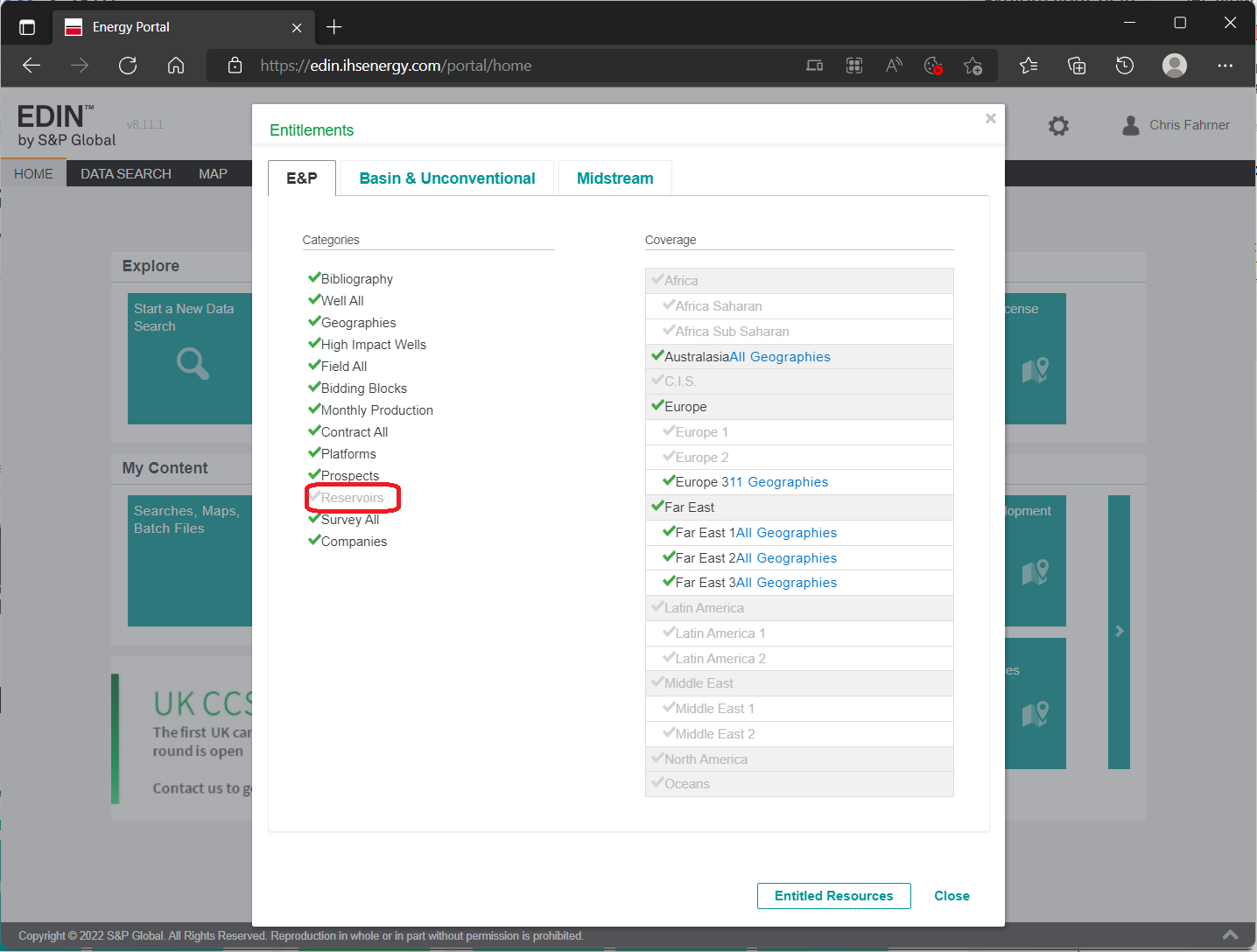Refresh the Energy Portal page
The image size is (1257, 952).
tap(128, 66)
